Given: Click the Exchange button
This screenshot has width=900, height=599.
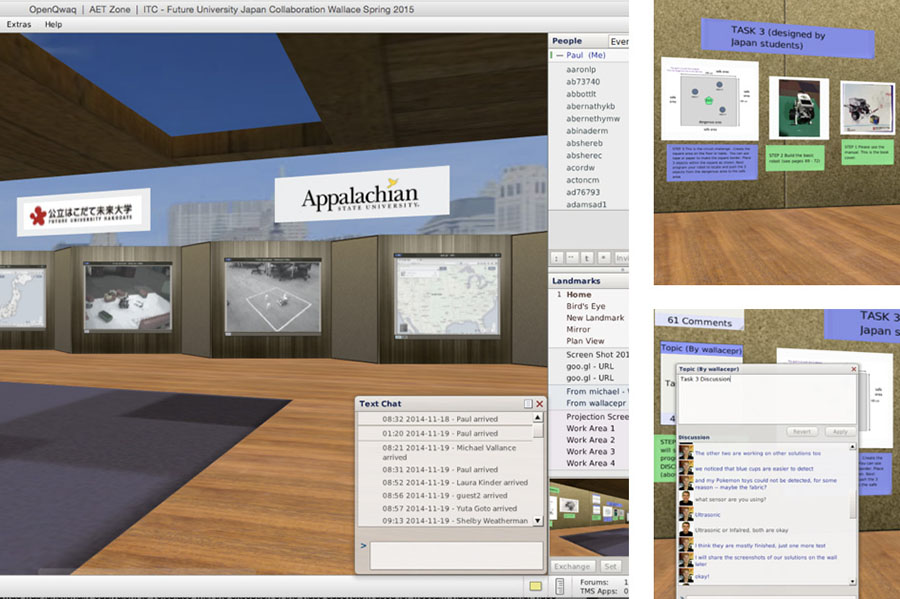Looking at the screenshot, I should point(572,566).
